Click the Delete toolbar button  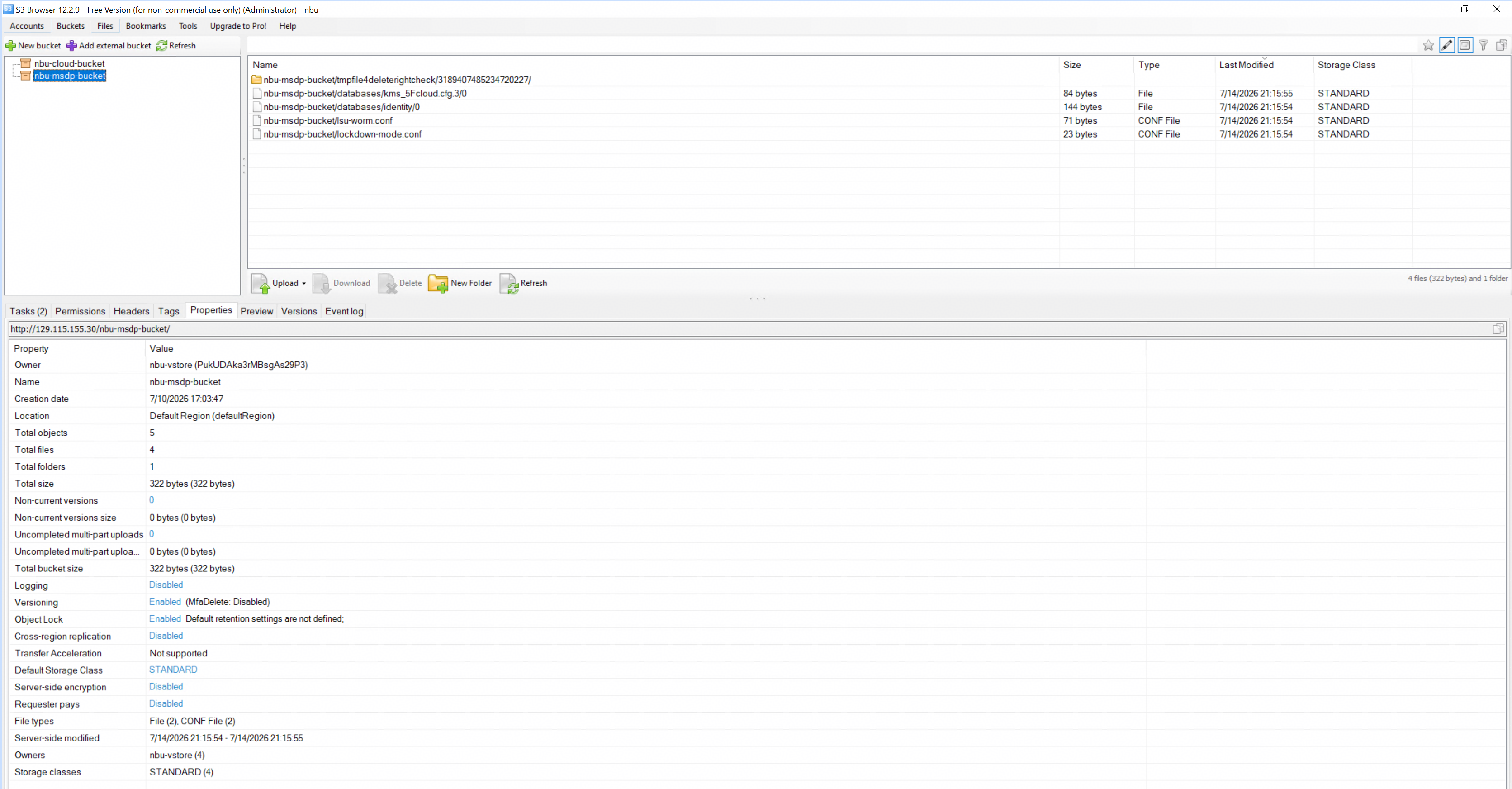(x=400, y=283)
